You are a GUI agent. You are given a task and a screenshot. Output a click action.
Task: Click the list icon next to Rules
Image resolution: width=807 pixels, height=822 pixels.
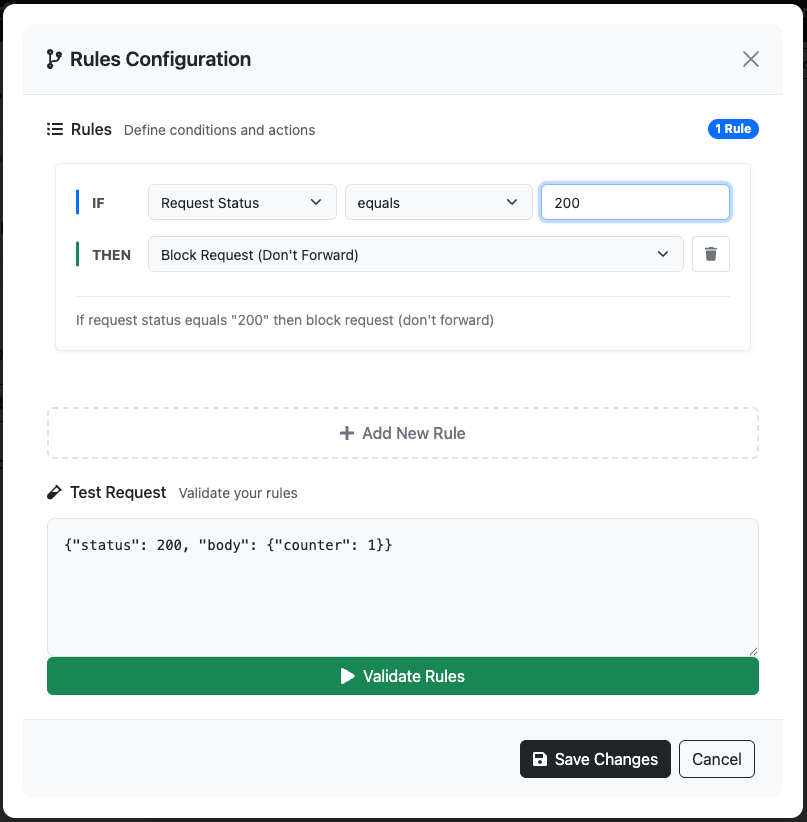pos(55,129)
